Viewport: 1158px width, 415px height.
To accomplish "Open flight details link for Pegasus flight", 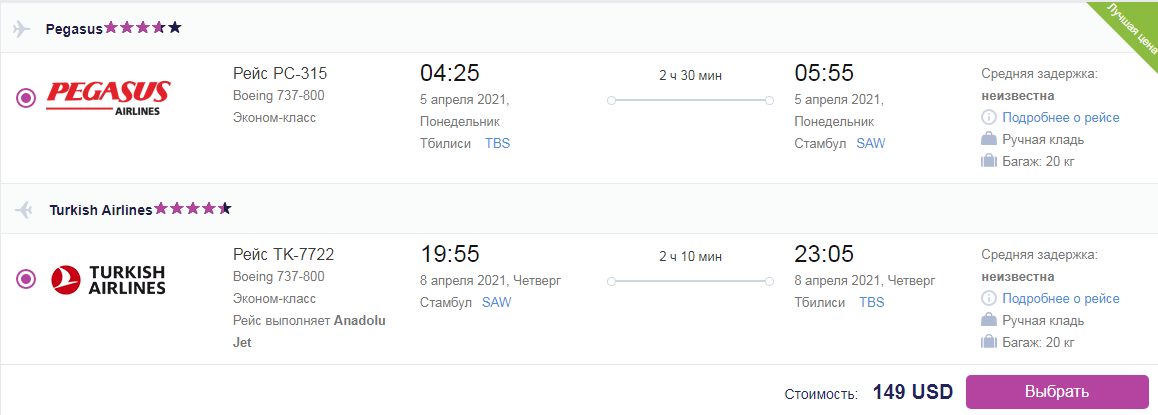I will [1061, 117].
